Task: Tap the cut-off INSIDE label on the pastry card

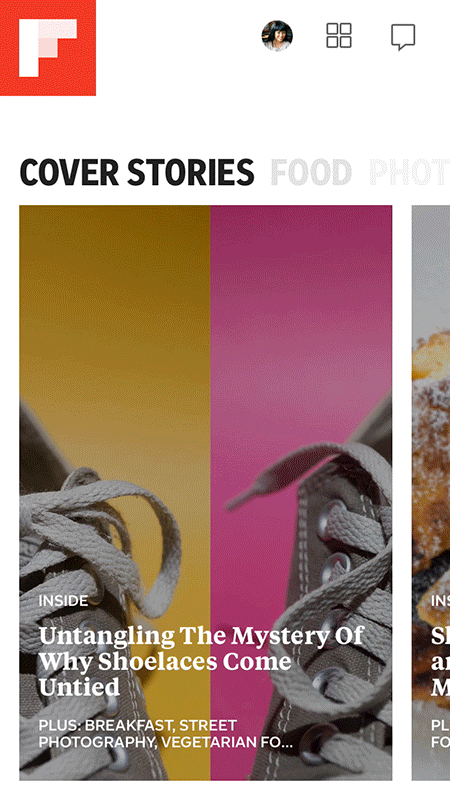Action: coord(440,601)
